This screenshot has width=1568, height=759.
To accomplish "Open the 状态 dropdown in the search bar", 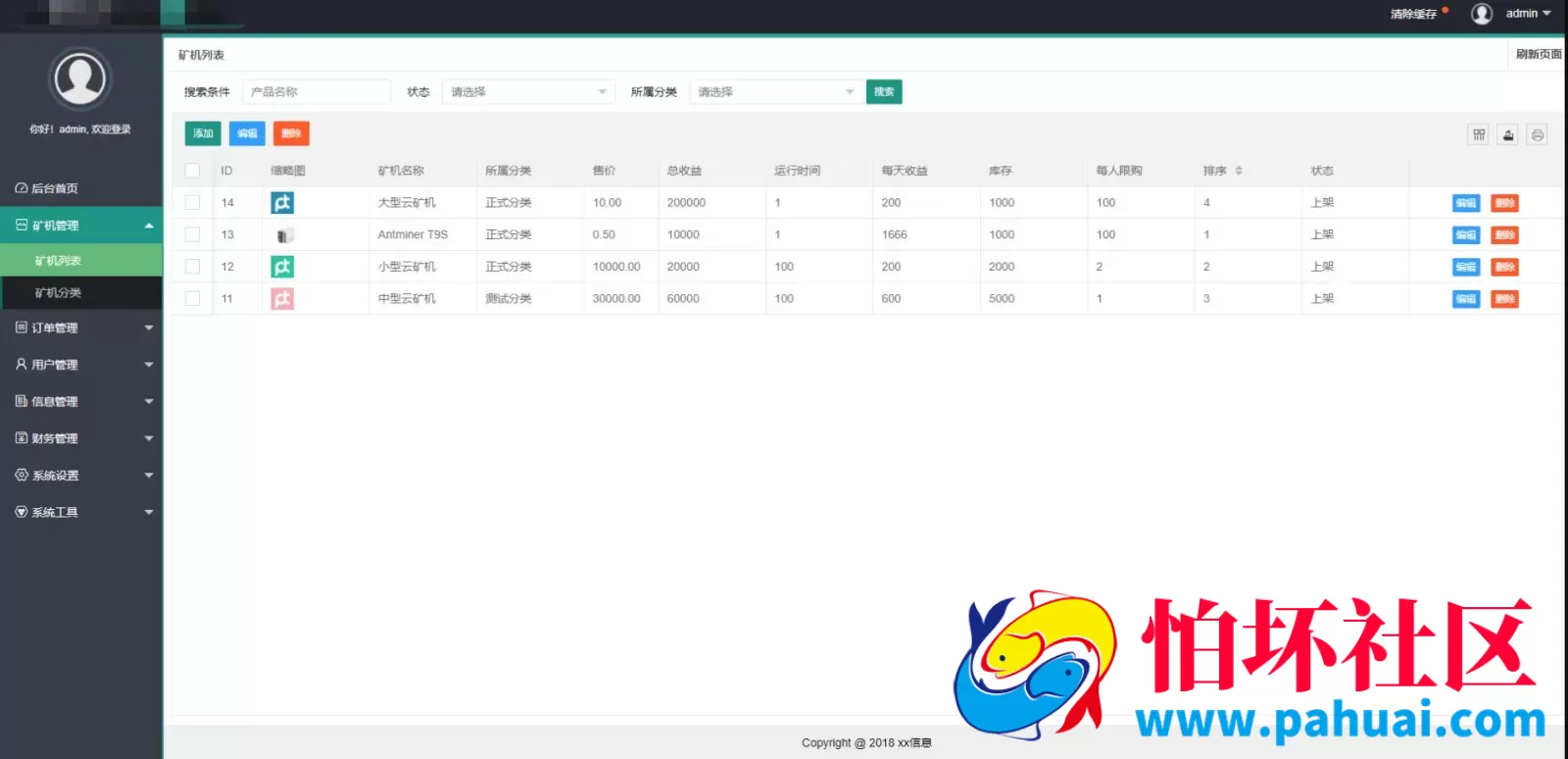I will pos(528,92).
